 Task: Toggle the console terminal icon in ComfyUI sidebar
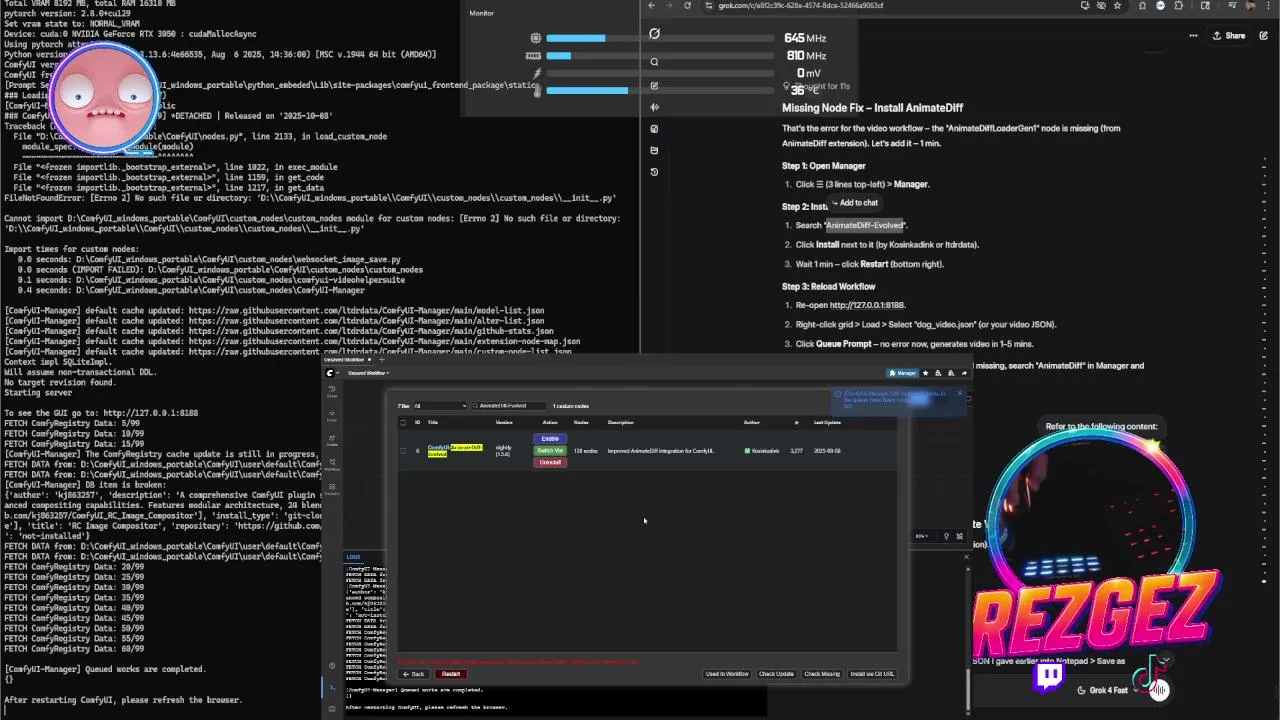(x=332, y=687)
